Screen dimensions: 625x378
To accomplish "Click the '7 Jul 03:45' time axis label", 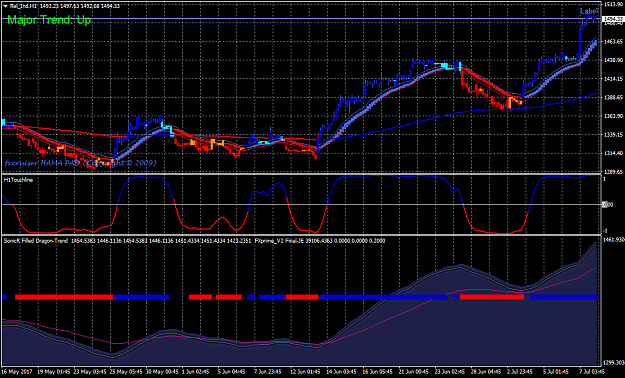I will [x=593, y=372].
